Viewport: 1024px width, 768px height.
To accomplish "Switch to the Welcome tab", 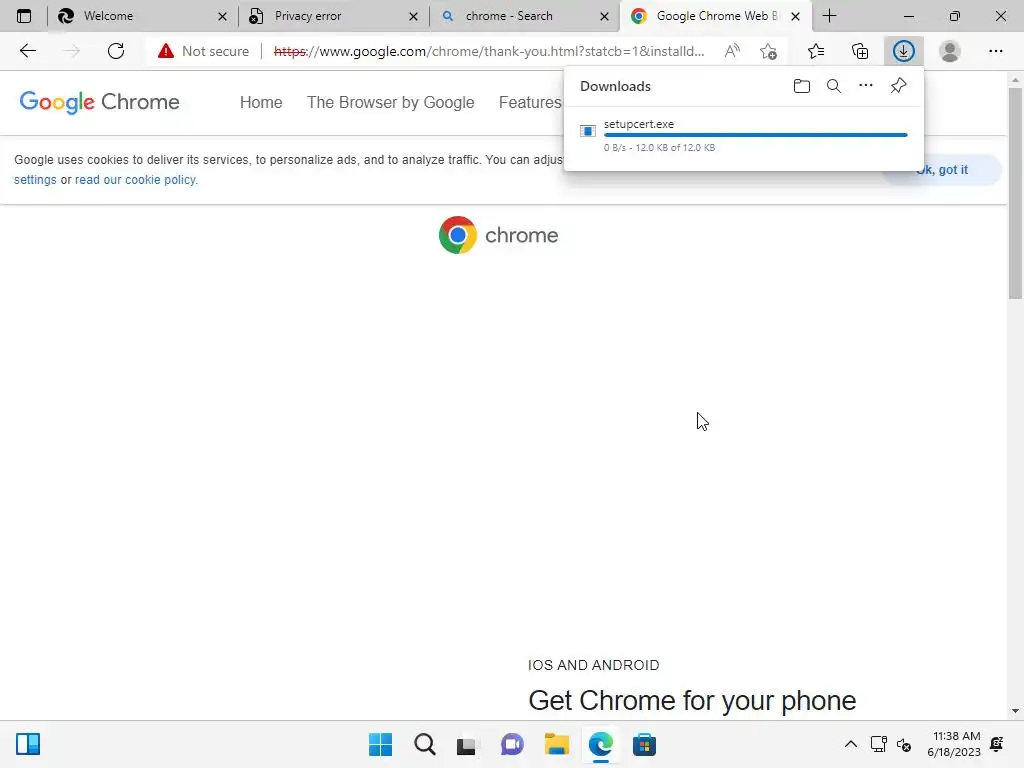I will 141,16.
